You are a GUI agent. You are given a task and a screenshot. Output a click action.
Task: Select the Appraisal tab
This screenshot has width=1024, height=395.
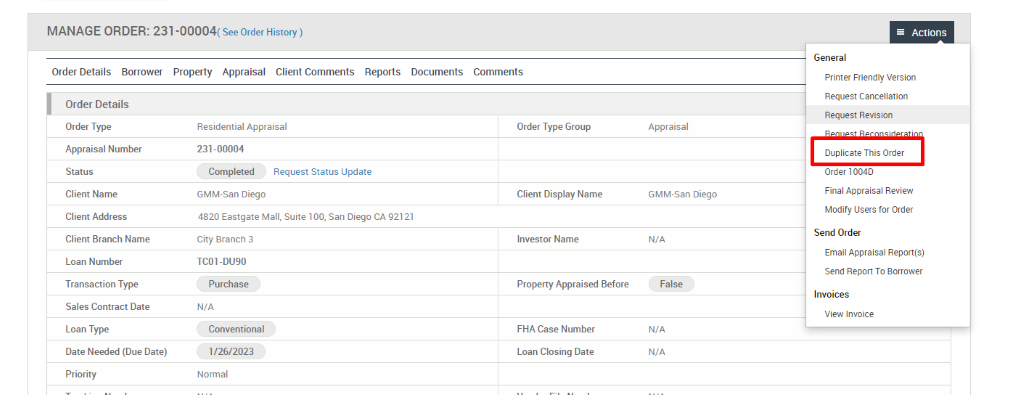pyautogui.click(x=244, y=72)
